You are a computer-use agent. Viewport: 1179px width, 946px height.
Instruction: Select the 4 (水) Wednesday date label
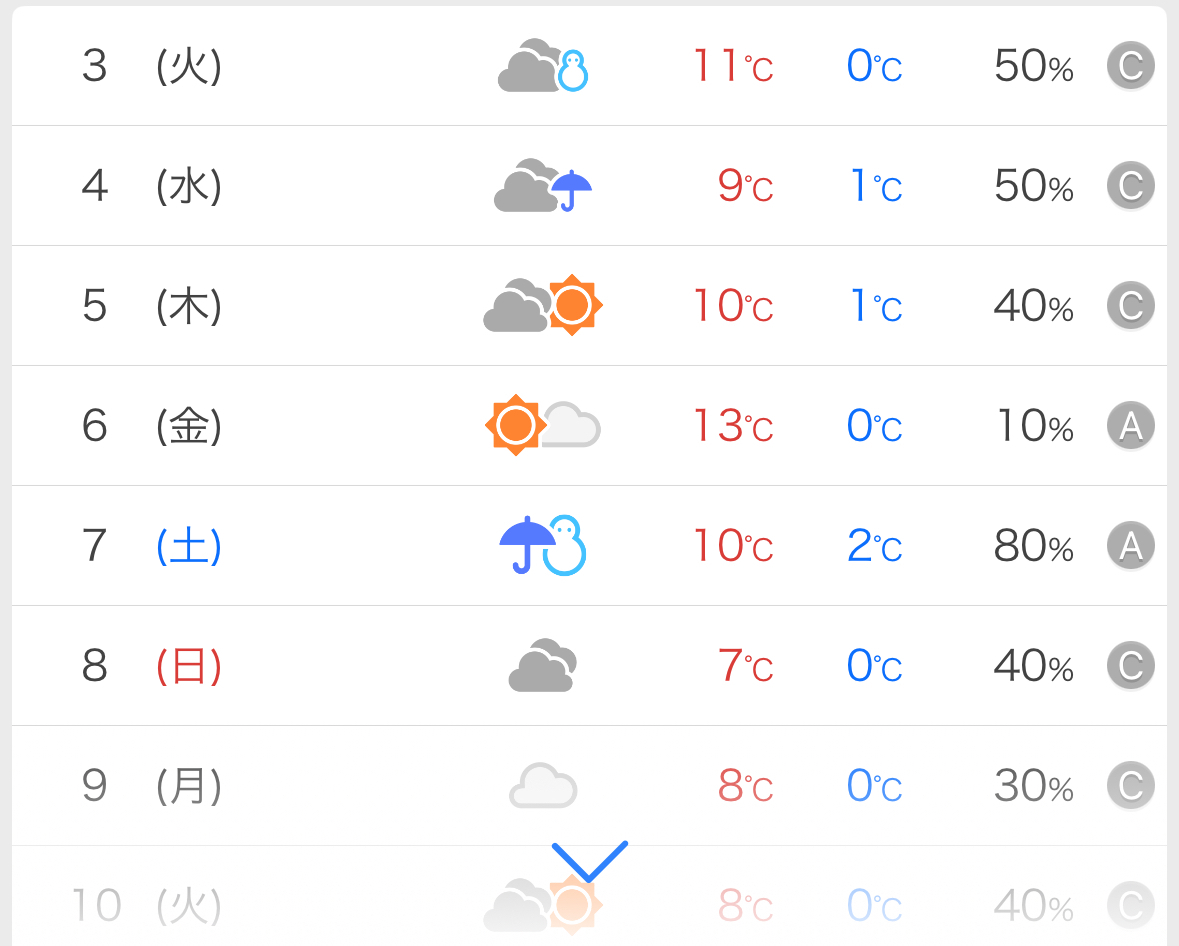(151, 186)
